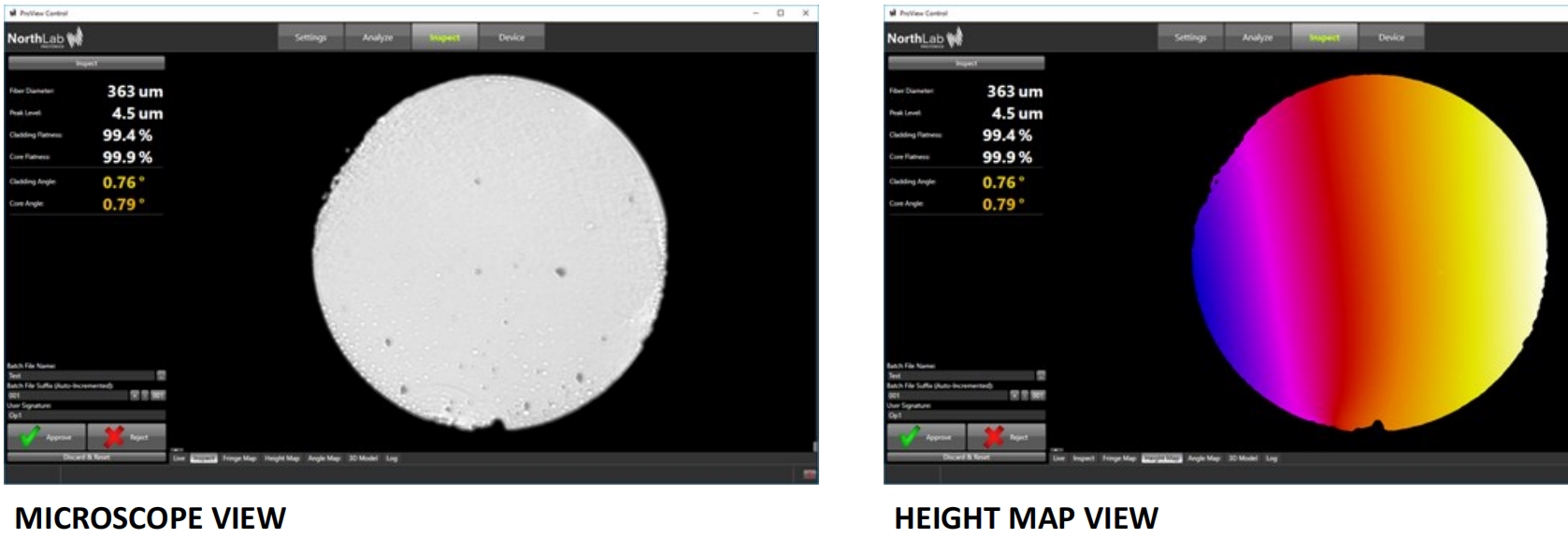
Task: Click red X Reject in height map window
Action: pyautogui.click(x=1005, y=437)
